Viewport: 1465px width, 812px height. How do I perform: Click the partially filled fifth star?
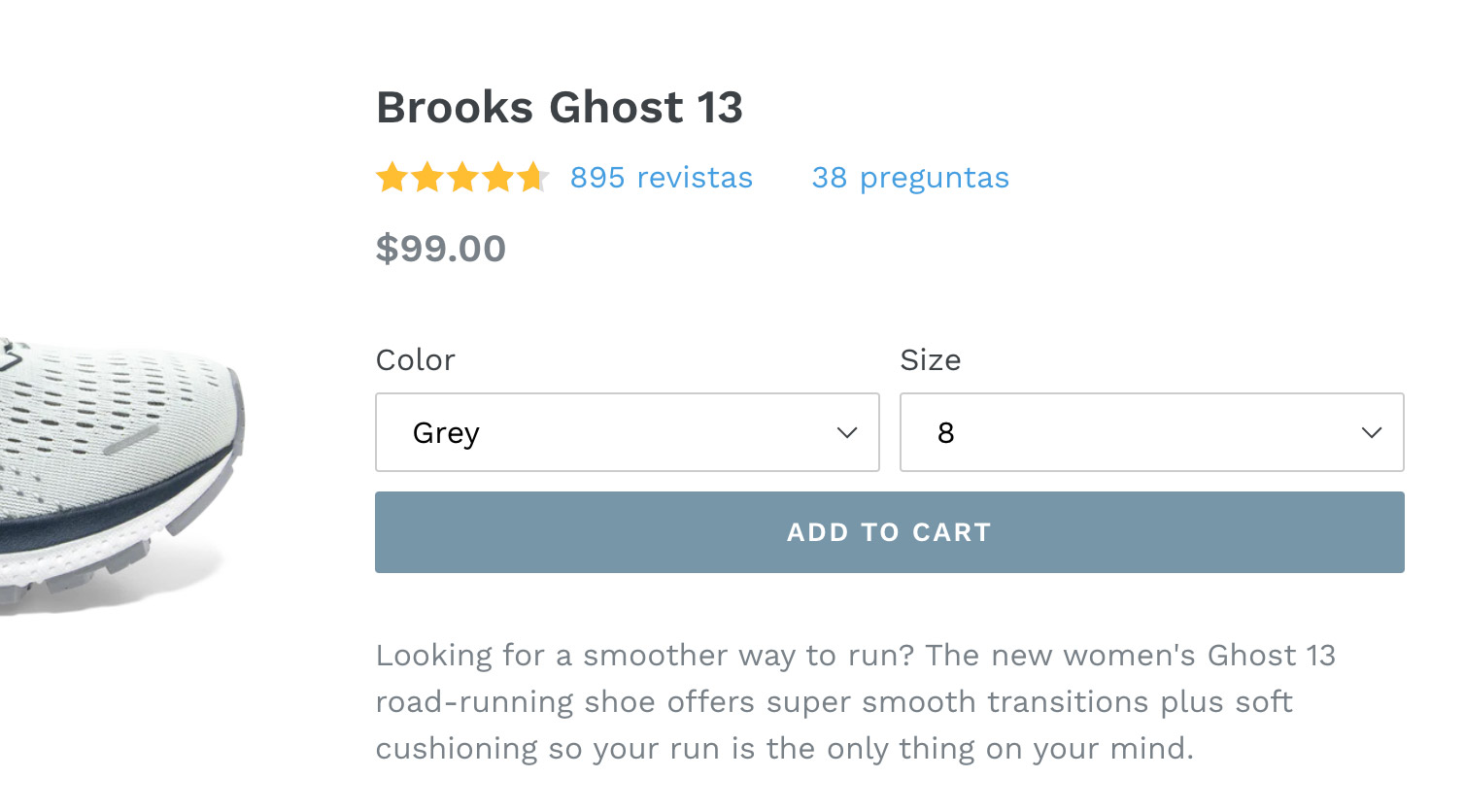click(x=532, y=178)
